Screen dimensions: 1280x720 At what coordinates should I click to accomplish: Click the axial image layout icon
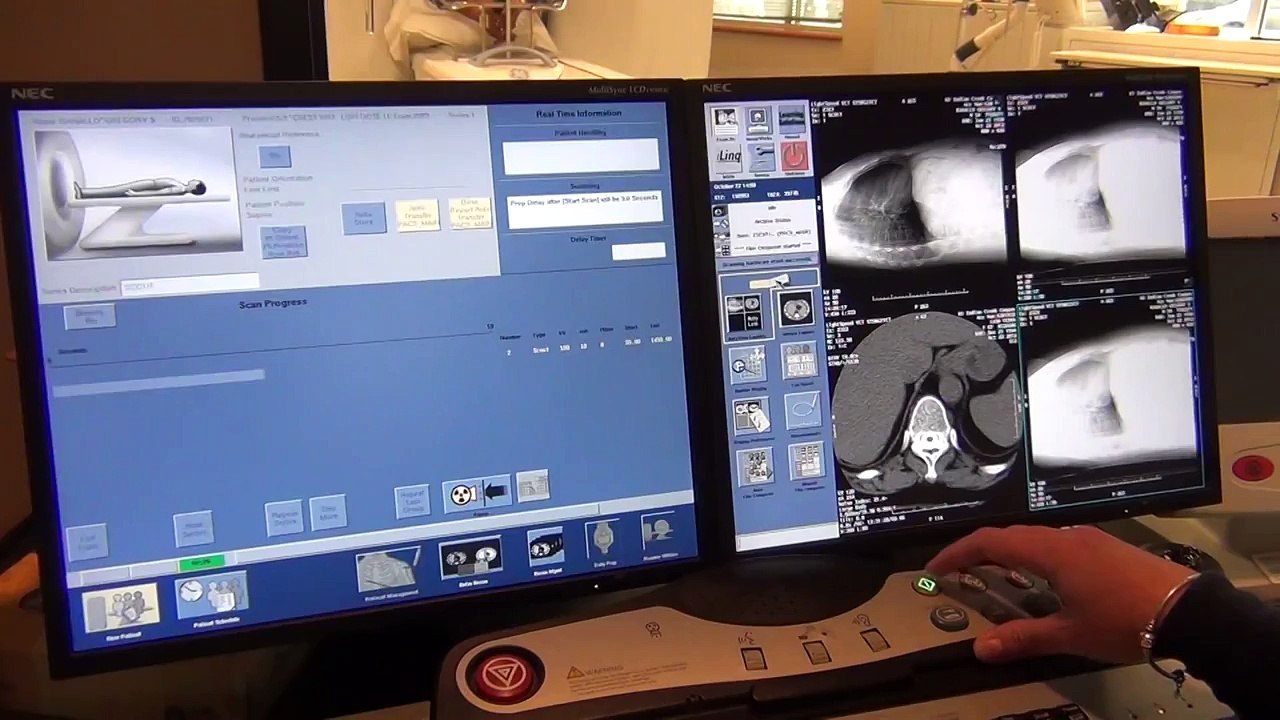click(x=796, y=310)
